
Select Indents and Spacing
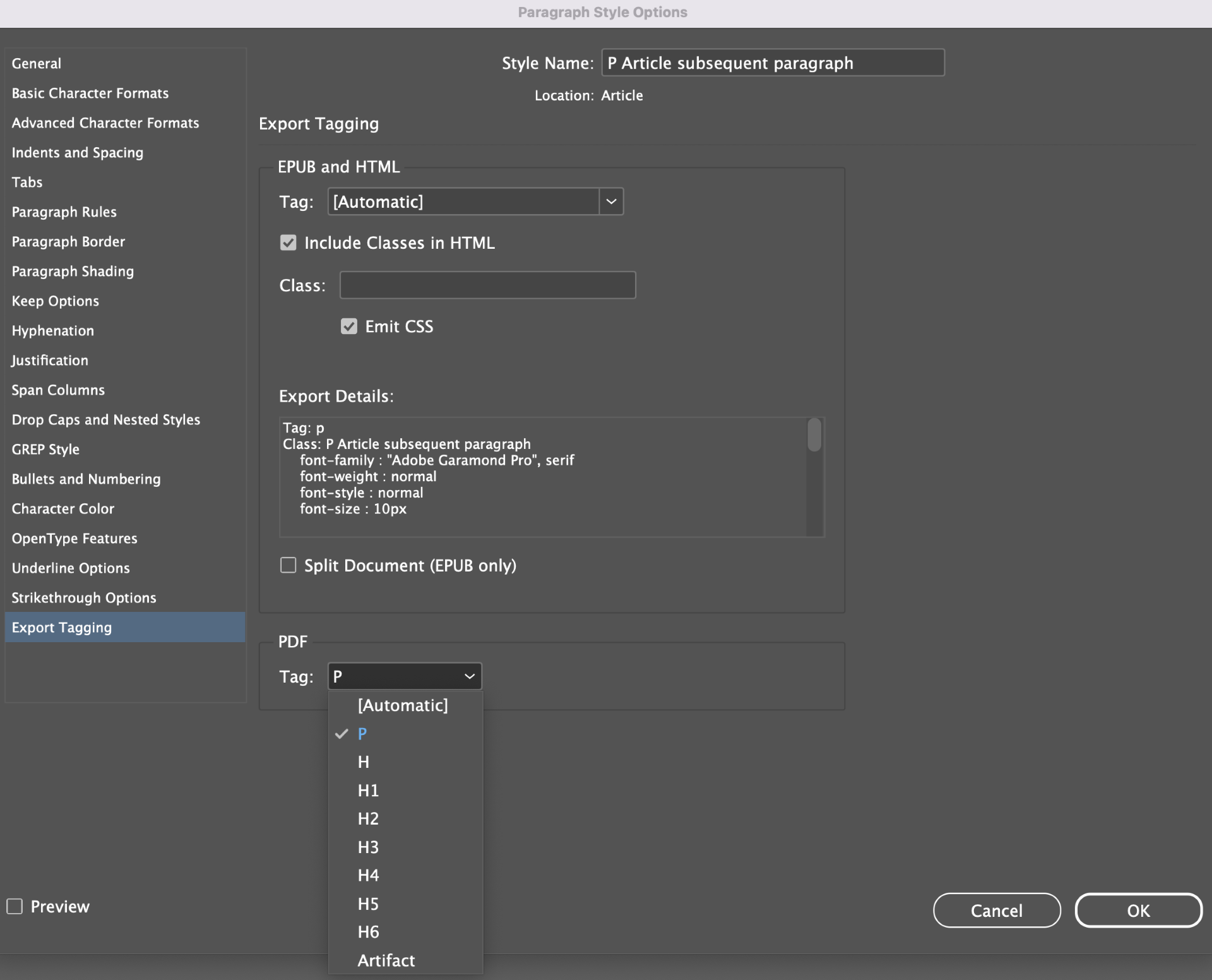[x=77, y=152]
